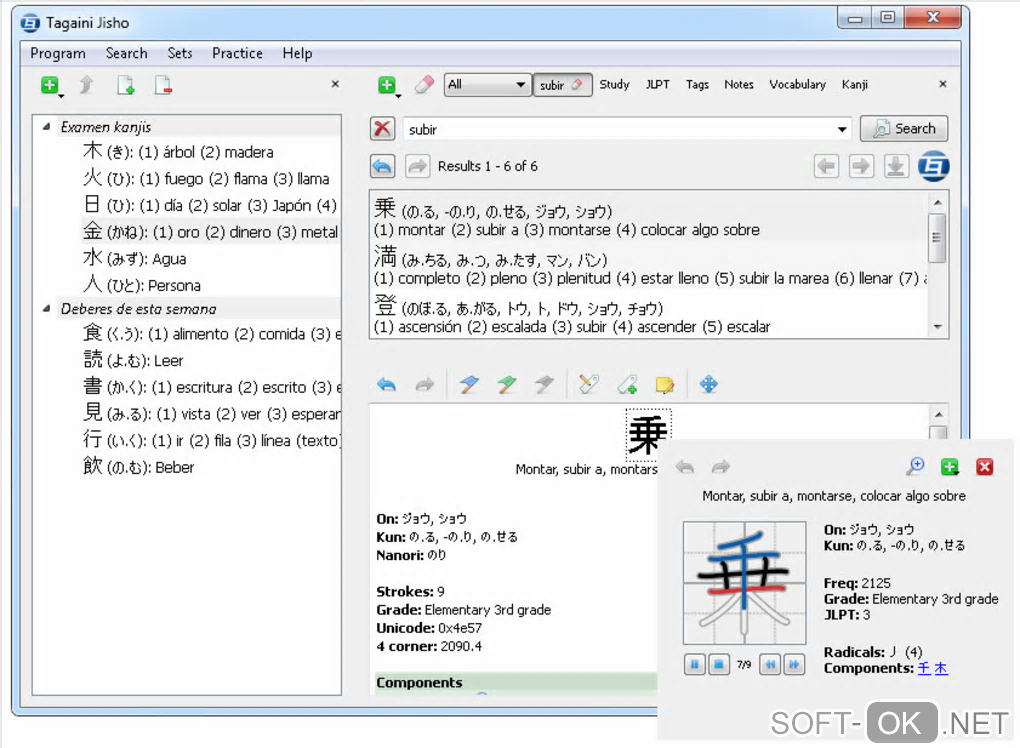This screenshot has width=1020, height=748.
Task: Collapse the Examen kanjis set
Action: (46, 126)
